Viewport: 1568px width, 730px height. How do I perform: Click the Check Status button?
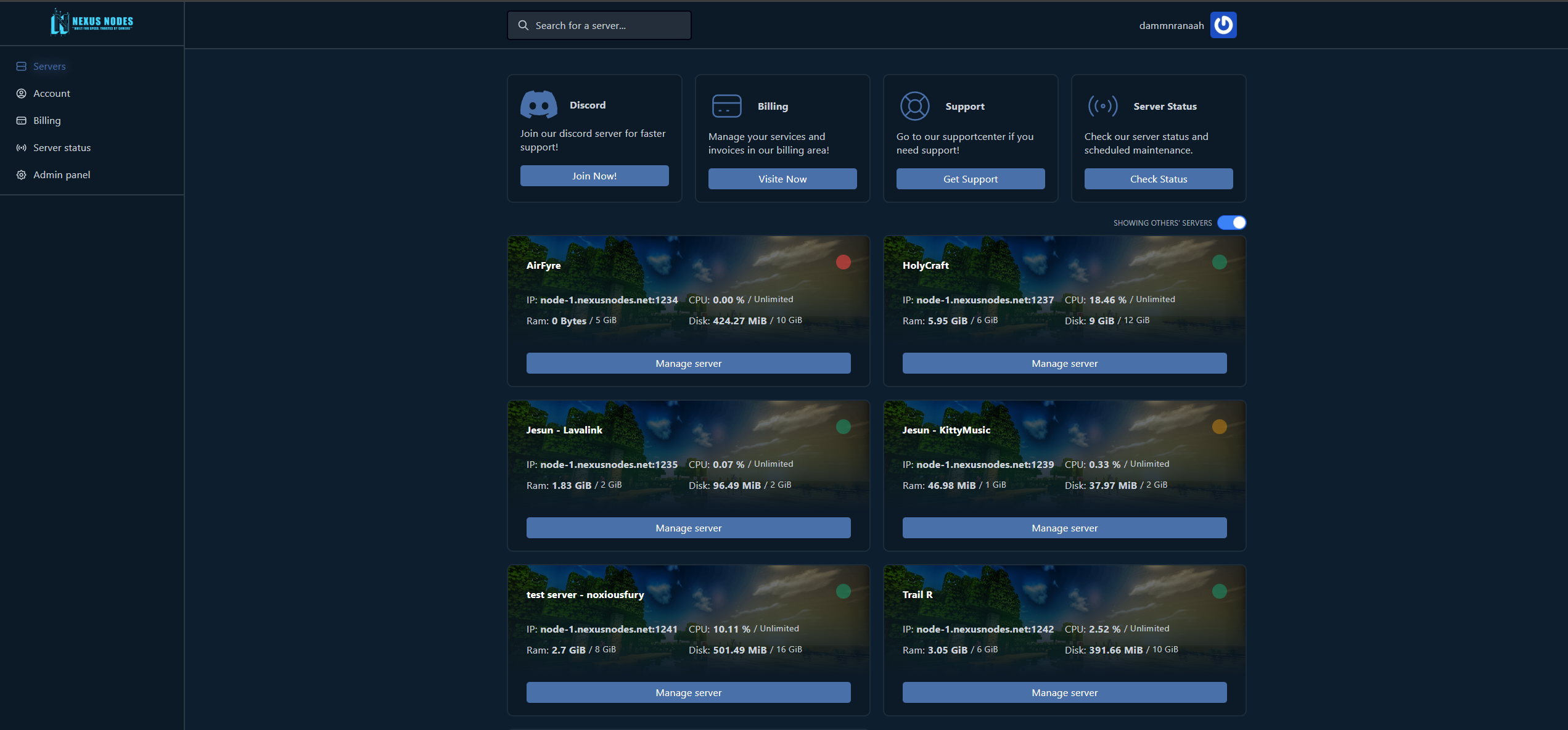click(x=1158, y=179)
